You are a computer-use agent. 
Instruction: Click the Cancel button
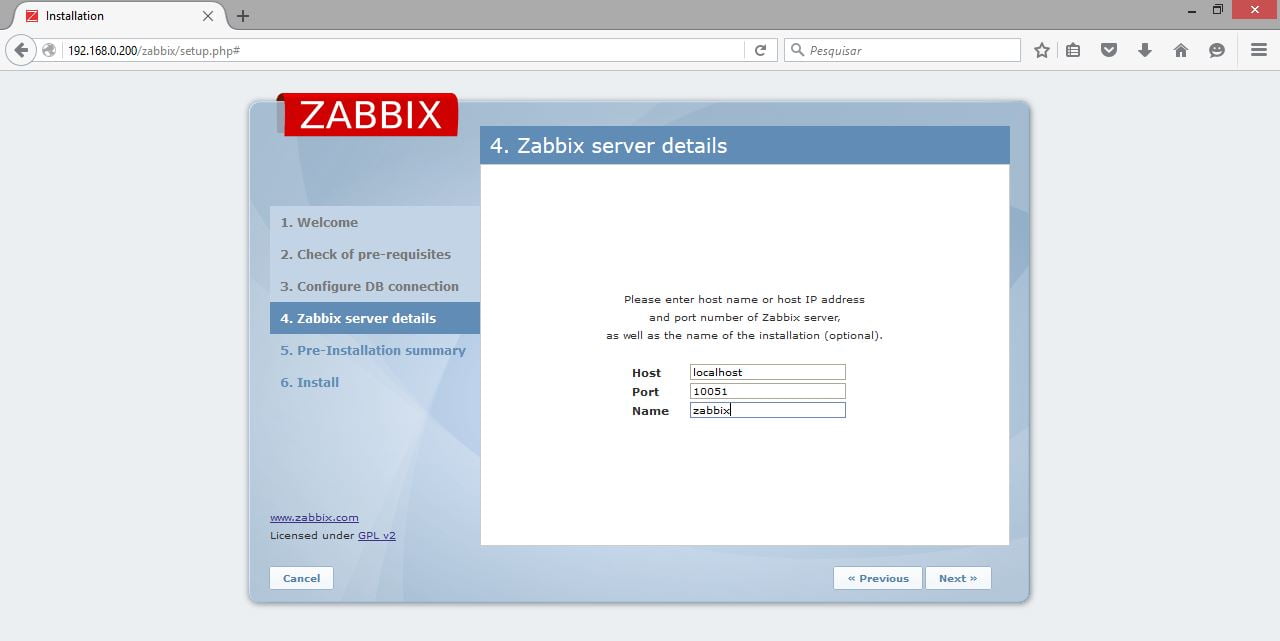[301, 578]
